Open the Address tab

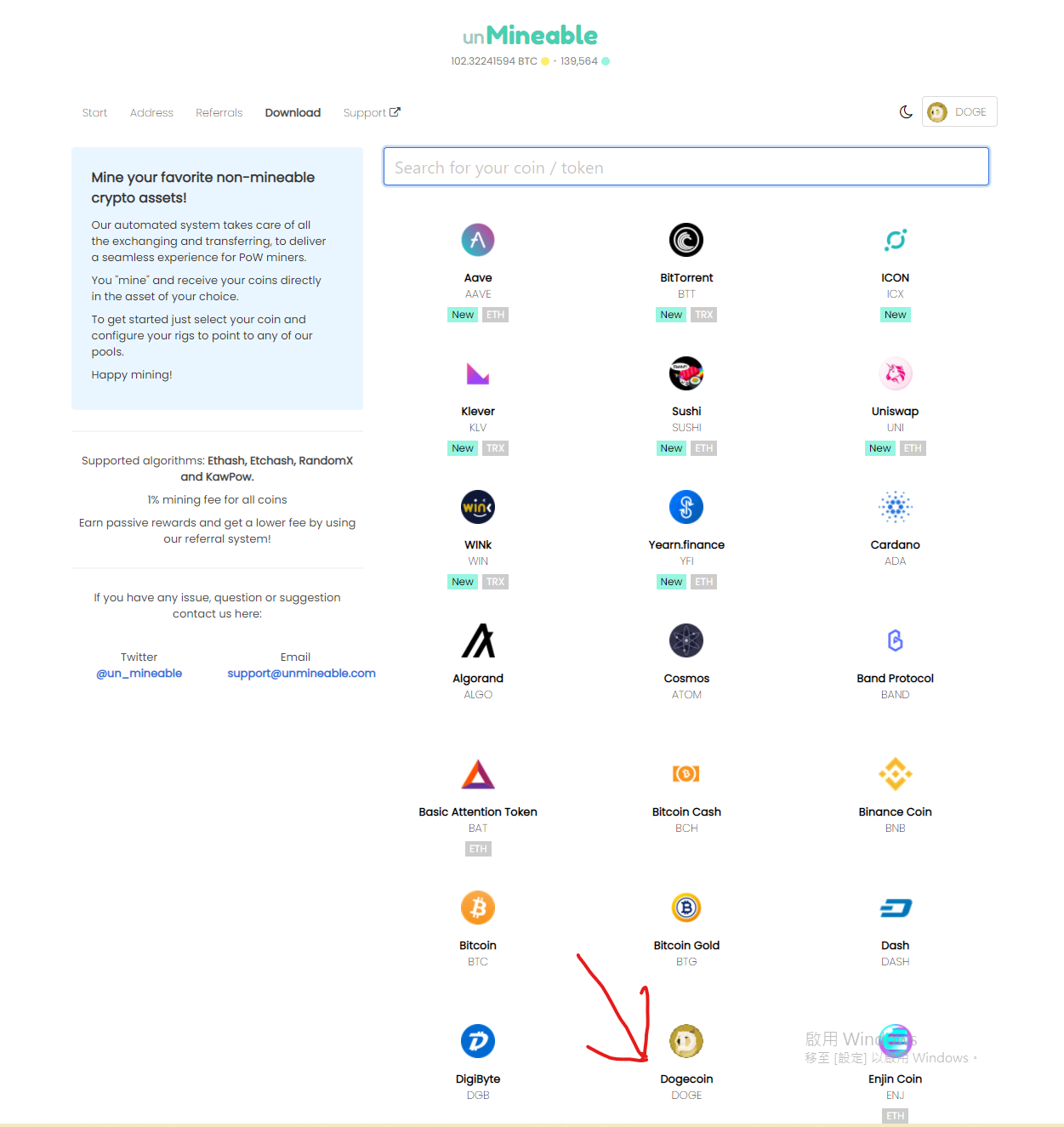pyautogui.click(x=151, y=112)
